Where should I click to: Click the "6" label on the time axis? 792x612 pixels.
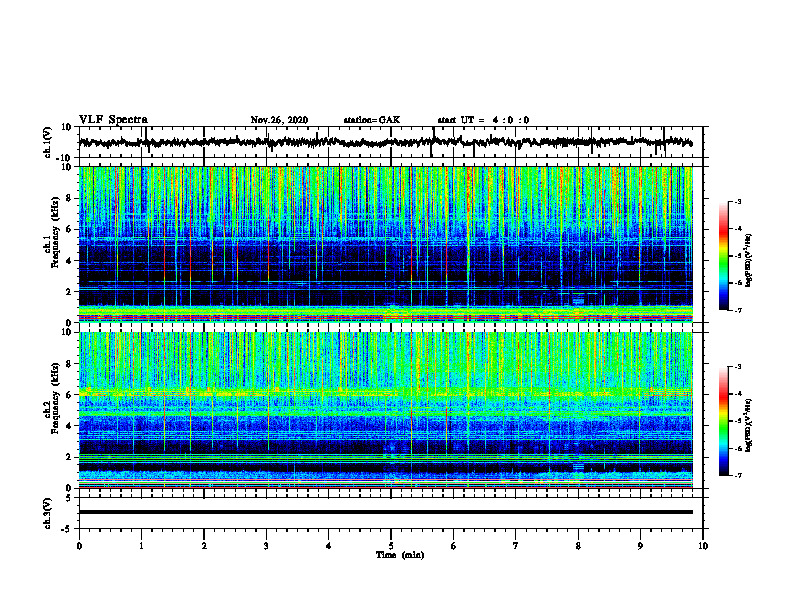(454, 546)
